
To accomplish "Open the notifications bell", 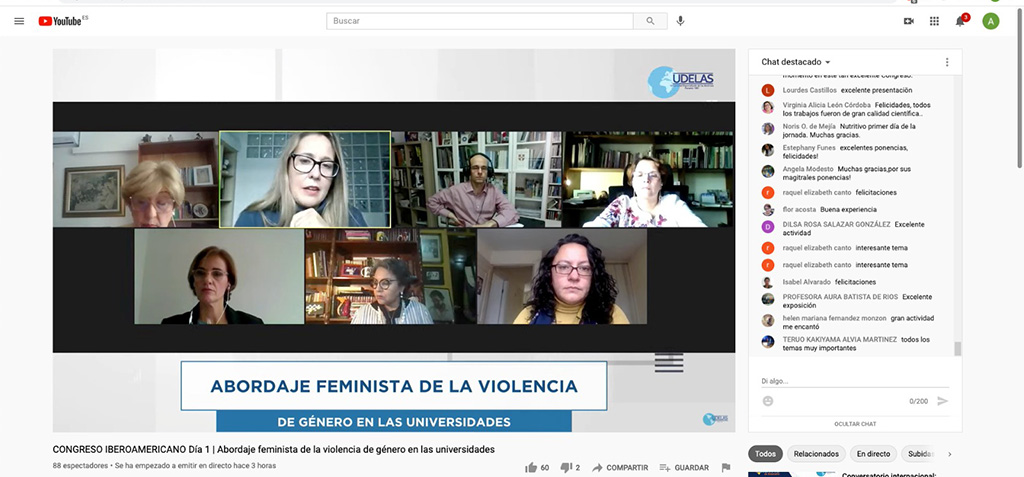I will (x=960, y=21).
